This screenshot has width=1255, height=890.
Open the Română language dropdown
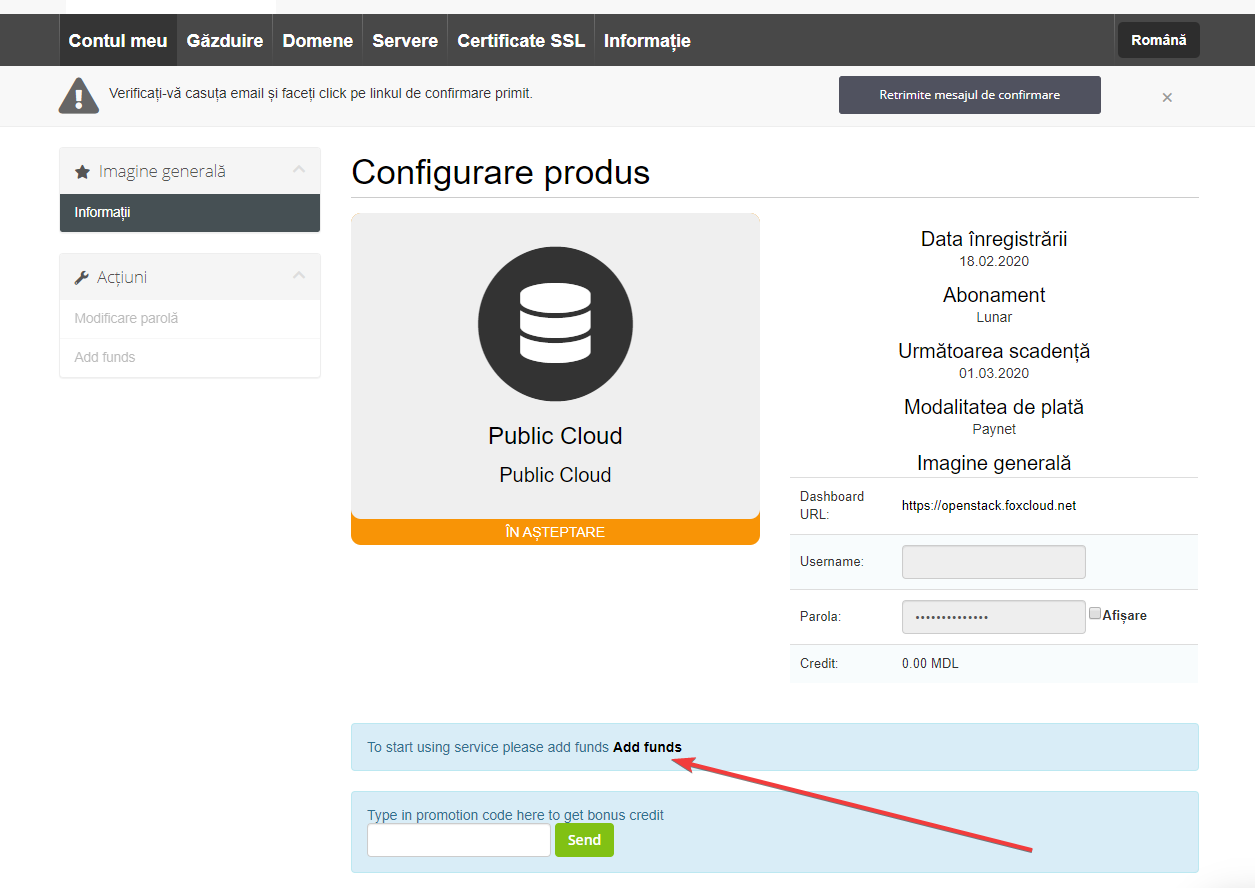click(x=1158, y=40)
